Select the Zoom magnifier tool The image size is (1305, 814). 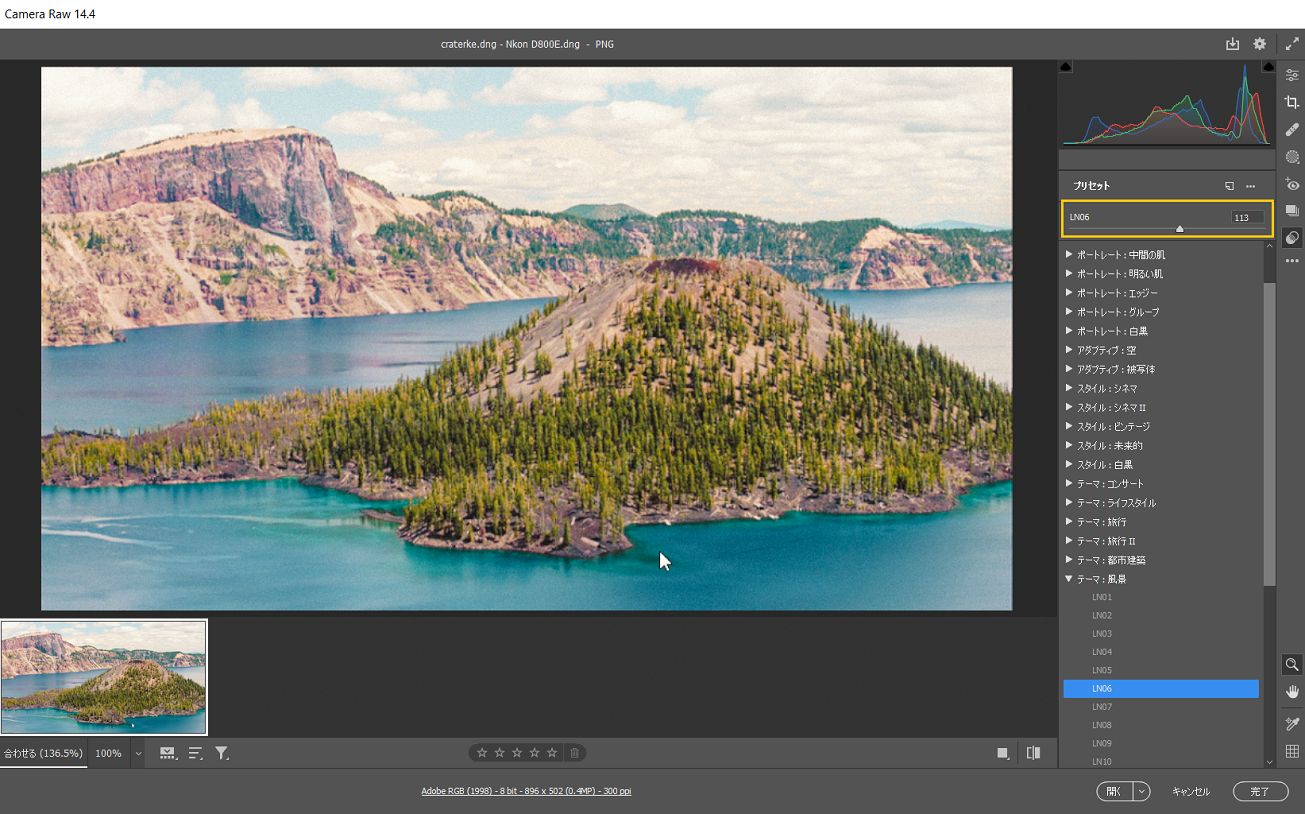pyautogui.click(x=1292, y=664)
